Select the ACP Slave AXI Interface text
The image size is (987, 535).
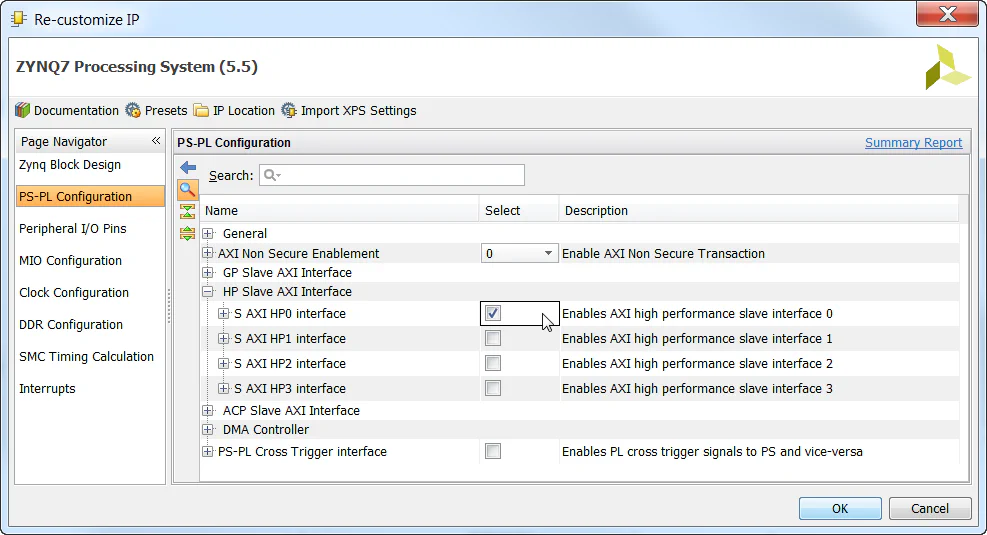[x=291, y=410]
